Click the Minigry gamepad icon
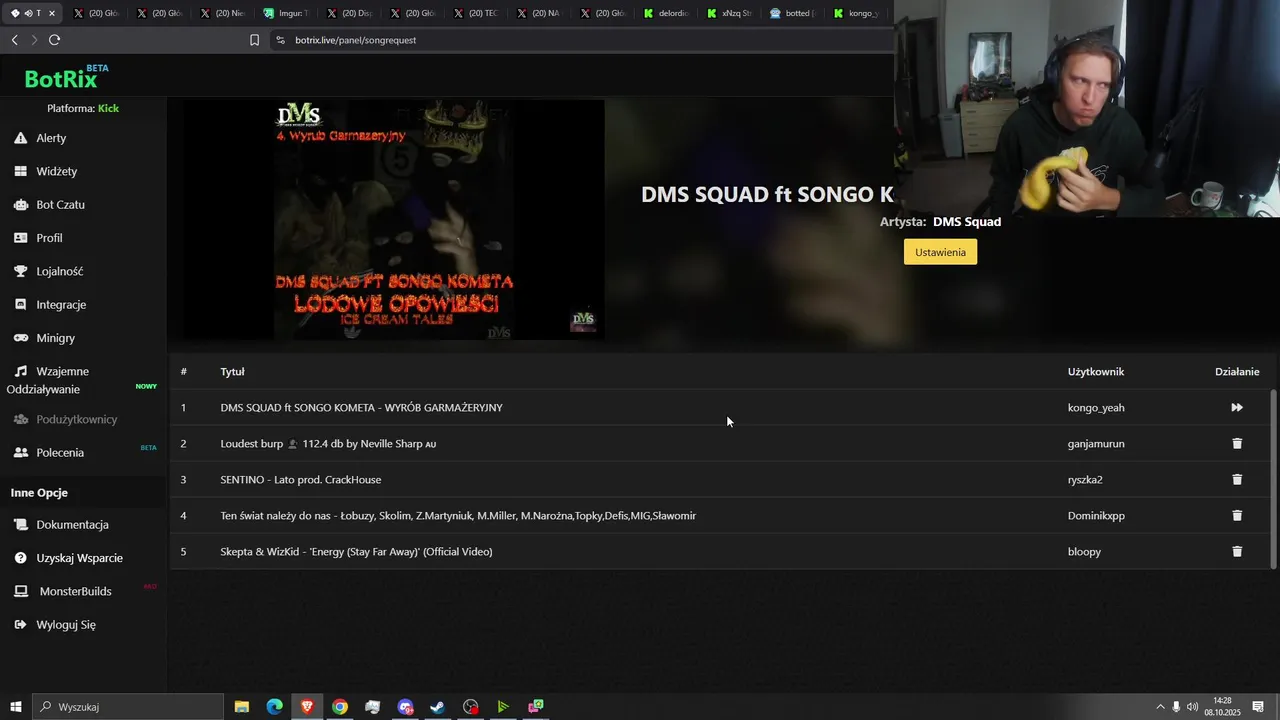The width and height of the screenshot is (1280, 720). click(20, 338)
